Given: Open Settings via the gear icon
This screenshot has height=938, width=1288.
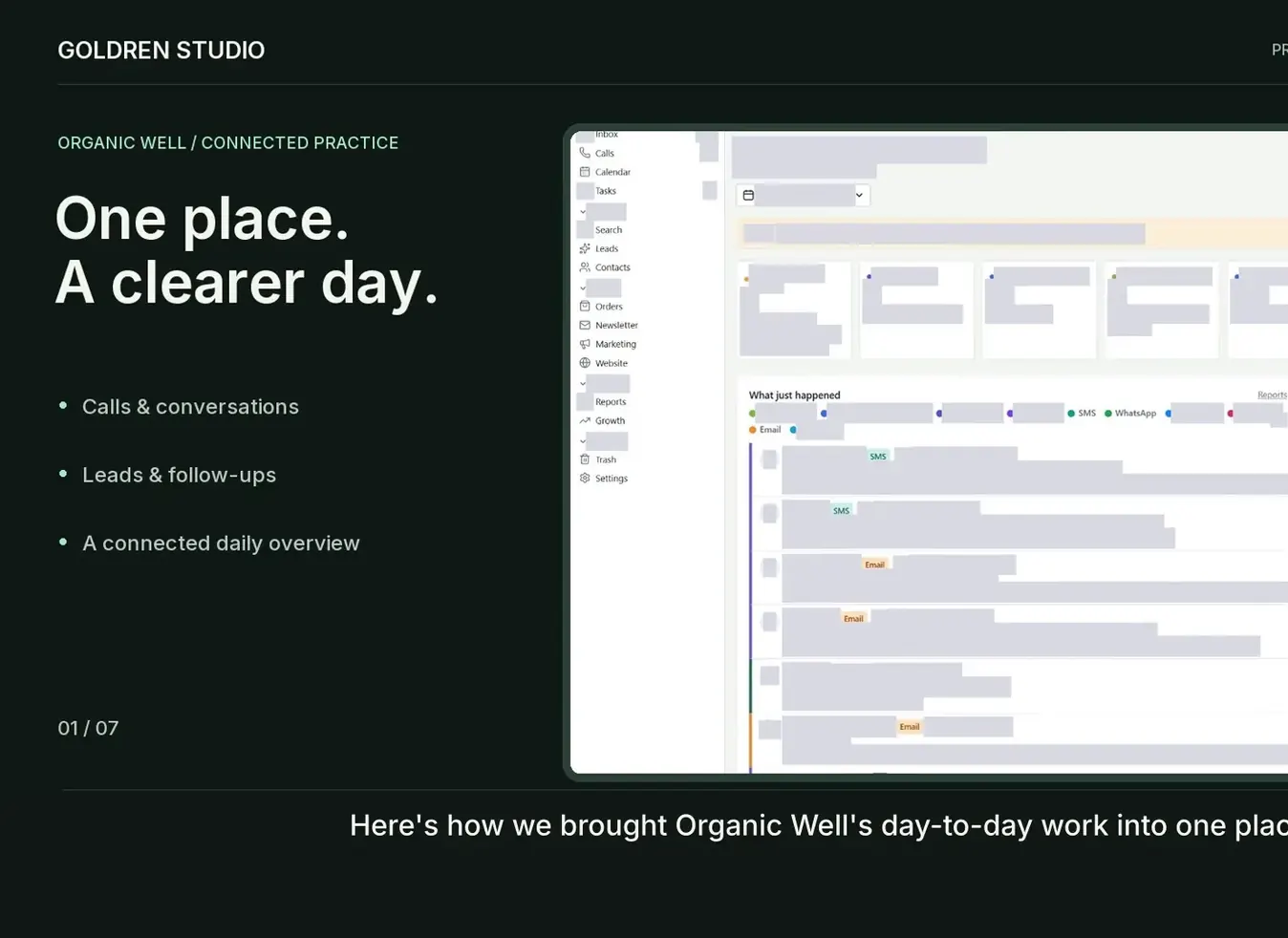Looking at the screenshot, I should pyautogui.click(x=585, y=478).
